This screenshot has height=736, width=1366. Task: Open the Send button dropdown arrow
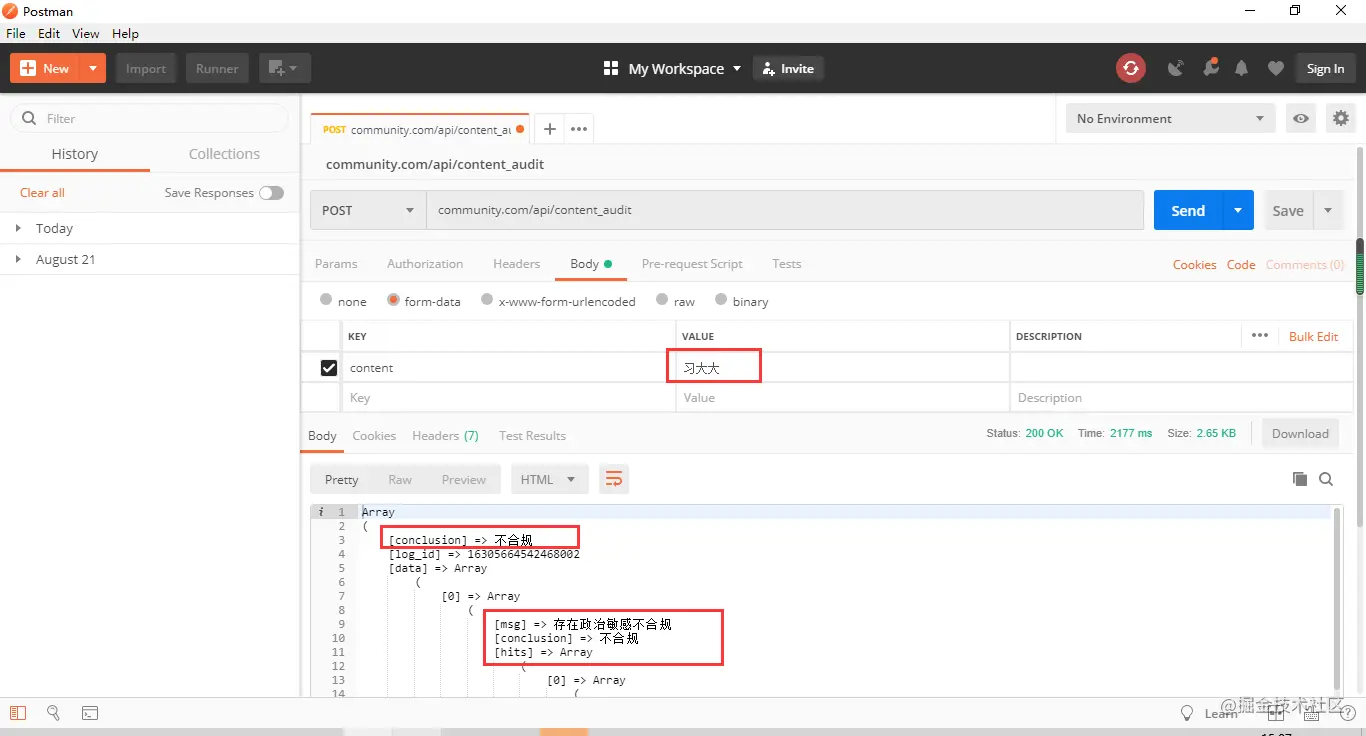point(1238,210)
